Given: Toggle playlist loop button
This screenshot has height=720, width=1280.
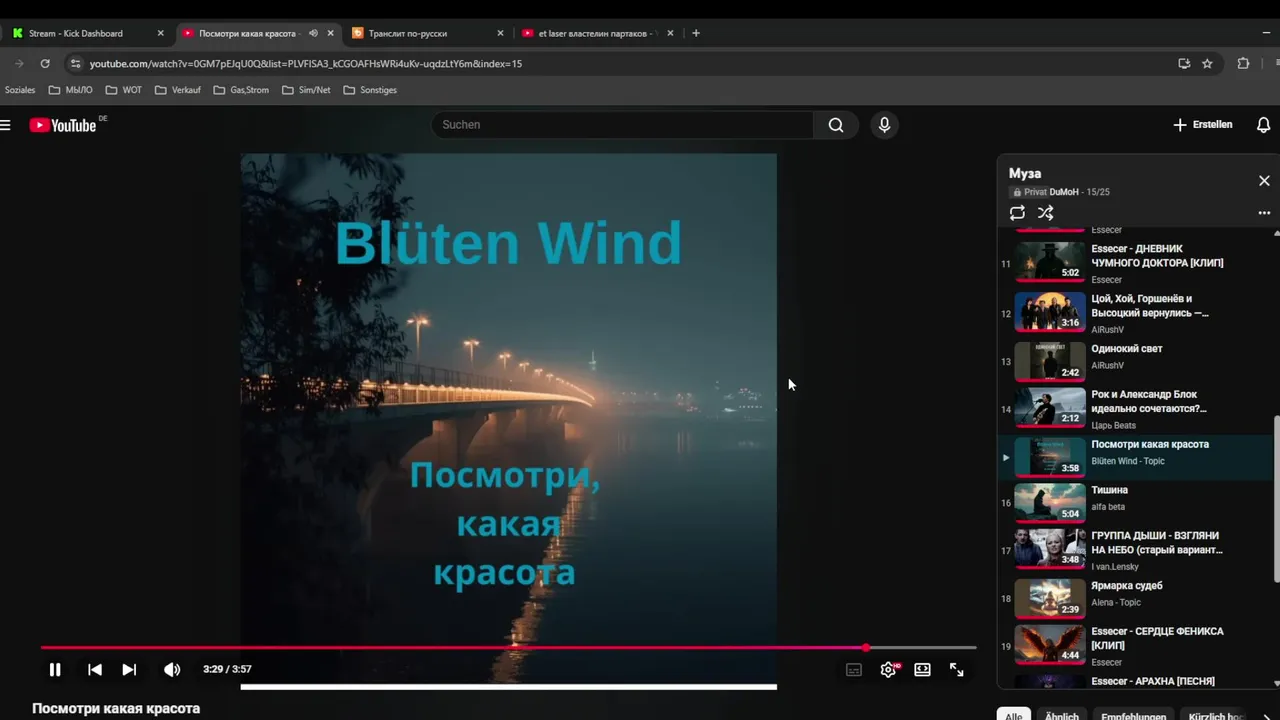Looking at the screenshot, I should pyautogui.click(x=1017, y=213).
